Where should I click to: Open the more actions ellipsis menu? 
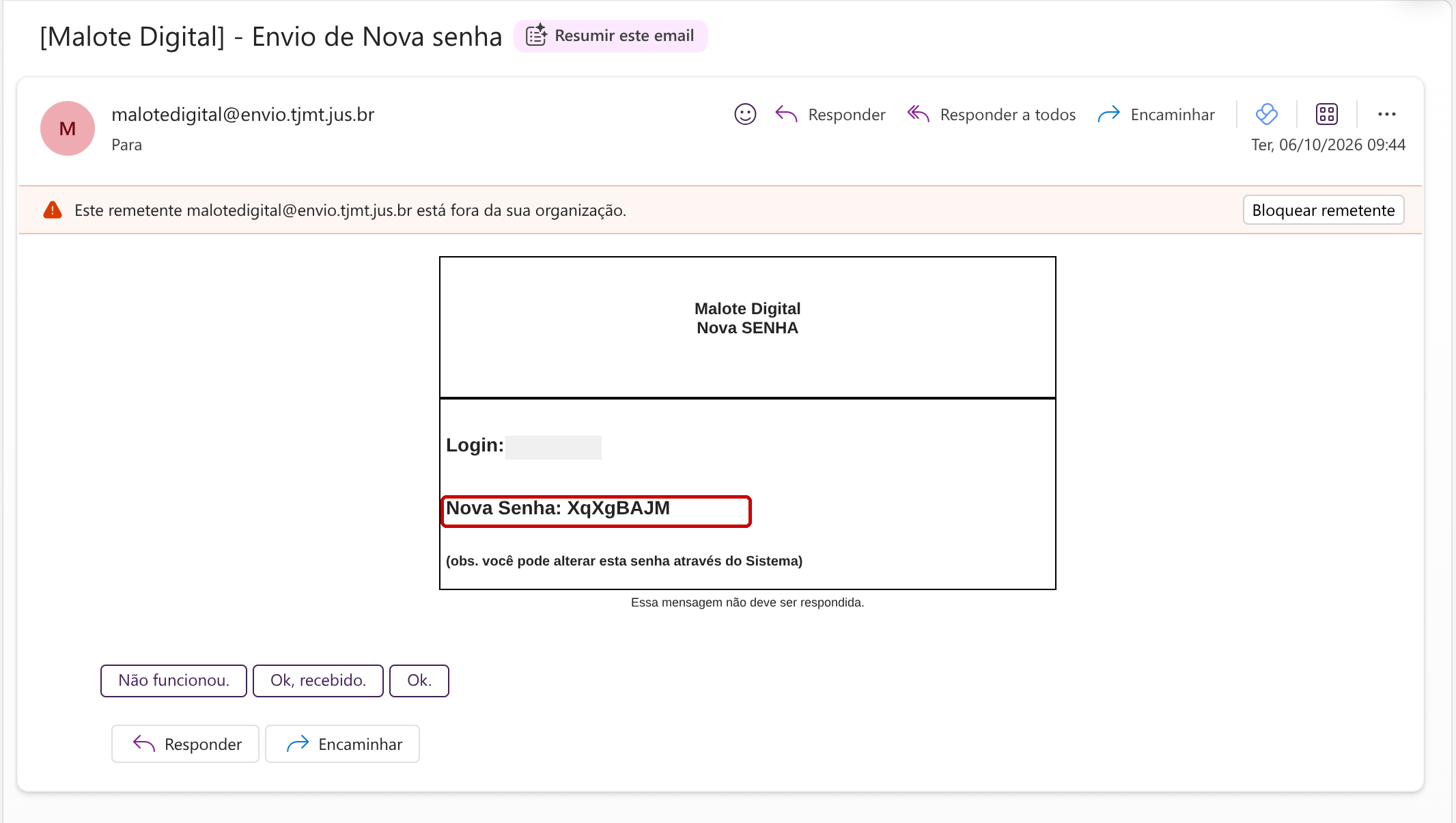click(x=1387, y=114)
